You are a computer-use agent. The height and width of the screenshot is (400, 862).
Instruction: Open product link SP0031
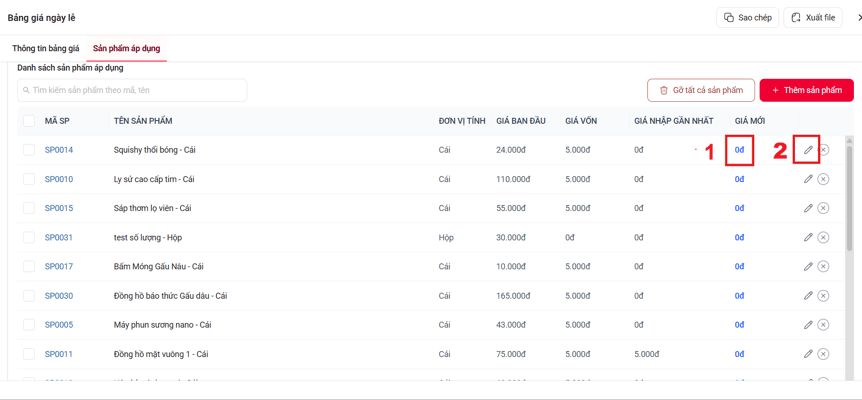pyautogui.click(x=59, y=237)
